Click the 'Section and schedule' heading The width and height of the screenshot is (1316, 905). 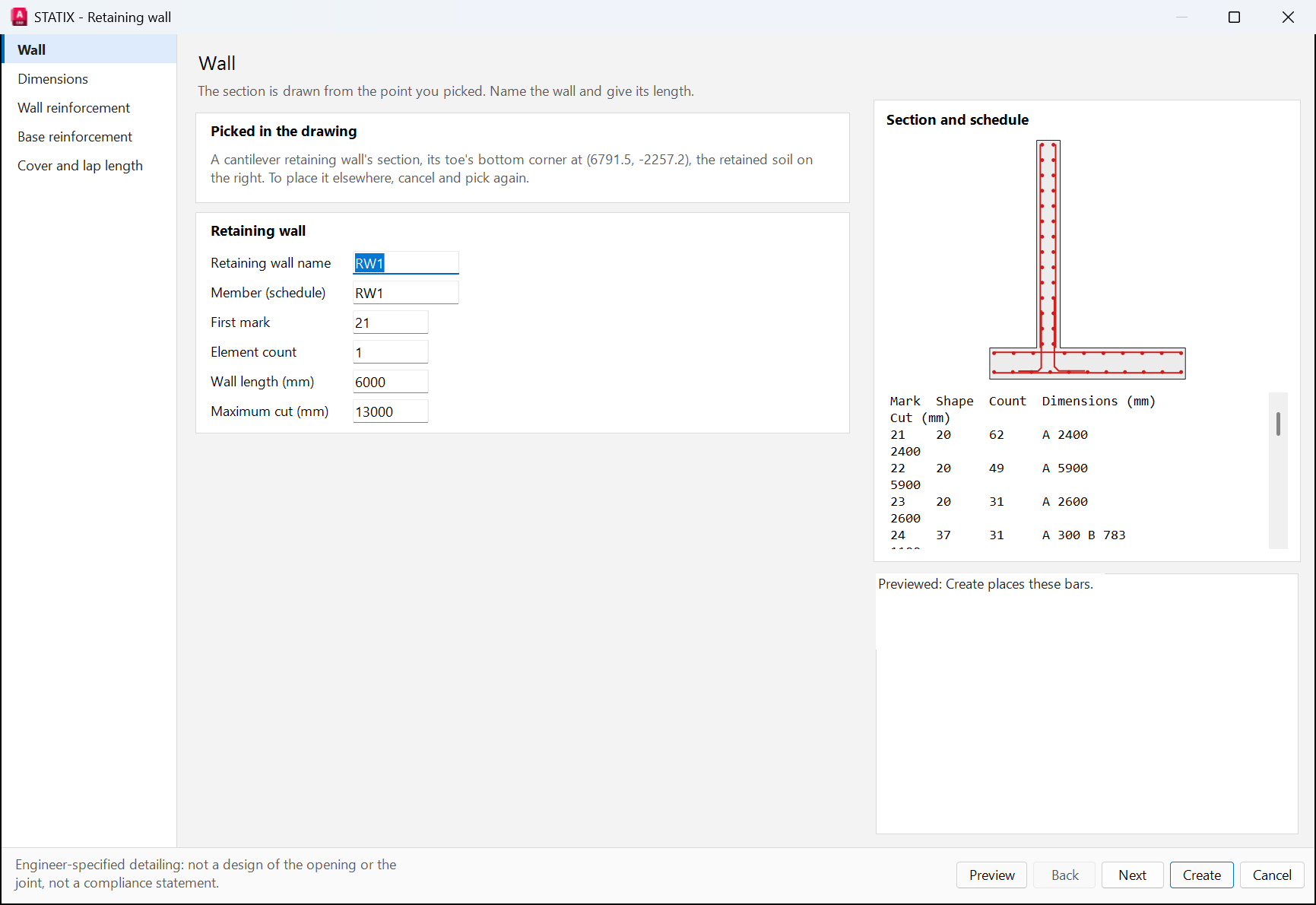point(957,119)
